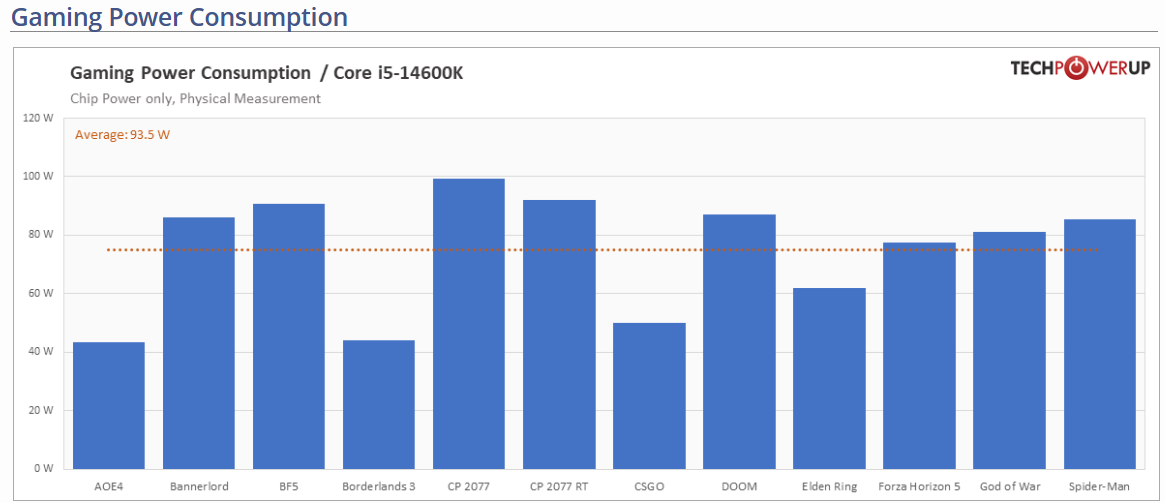Click the '100 W' axis label
Screen dimensions: 1165x503
point(39,177)
